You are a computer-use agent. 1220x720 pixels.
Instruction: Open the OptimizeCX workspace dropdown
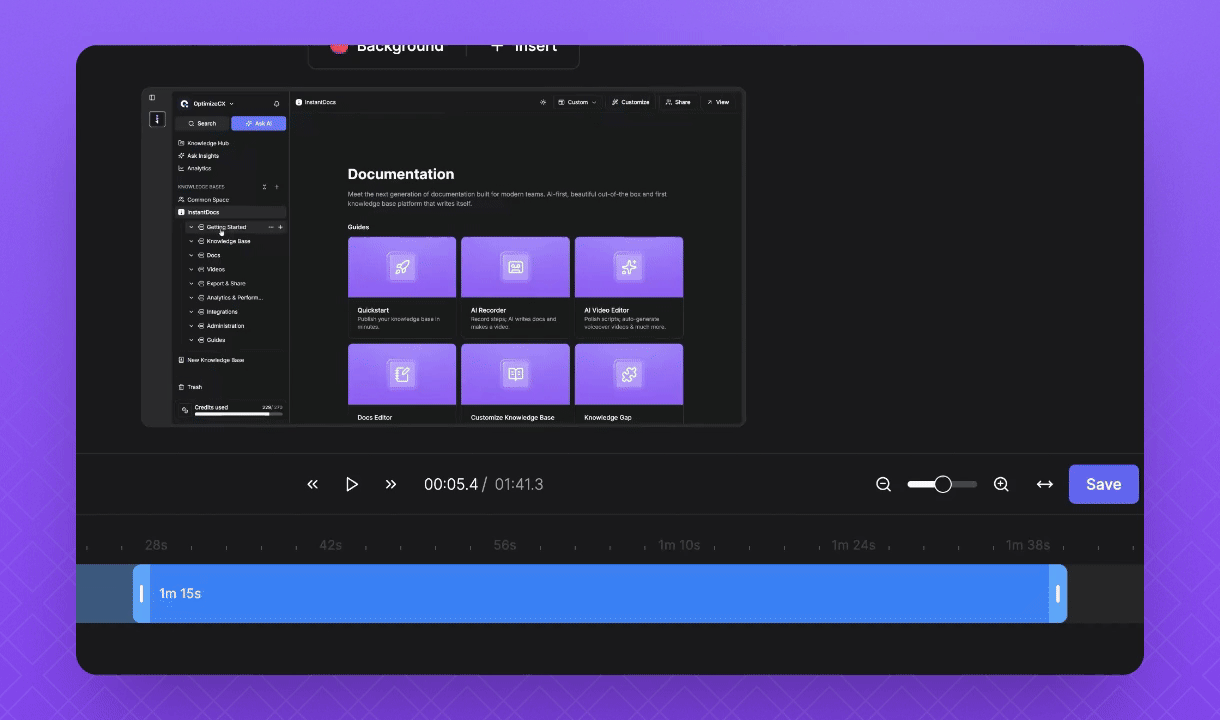[x=207, y=103]
